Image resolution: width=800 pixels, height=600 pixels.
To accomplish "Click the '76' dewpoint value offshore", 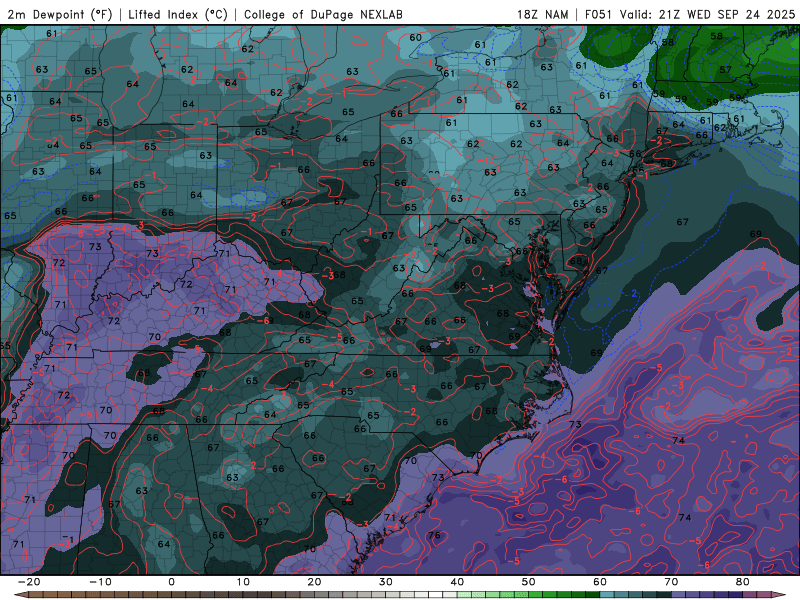I will click(434, 535).
